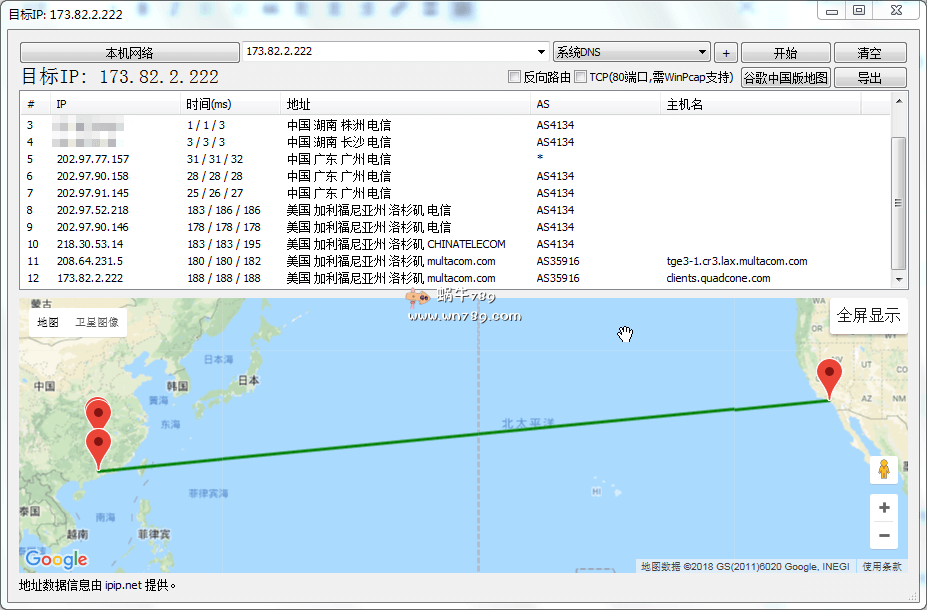Click the plus button beside DNS dropdown
Image resolution: width=927 pixels, height=610 pixels.
tap(726, 53)
